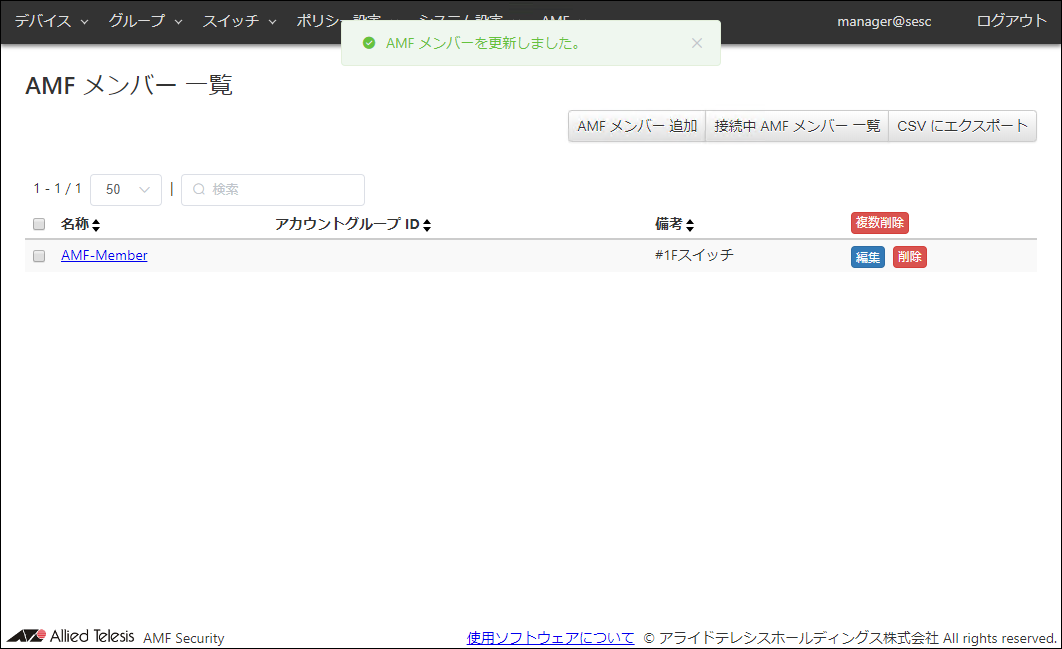Open the AMF-Member link
Viewport: 1062px width, 649px height.
click(x=104, y=256)
